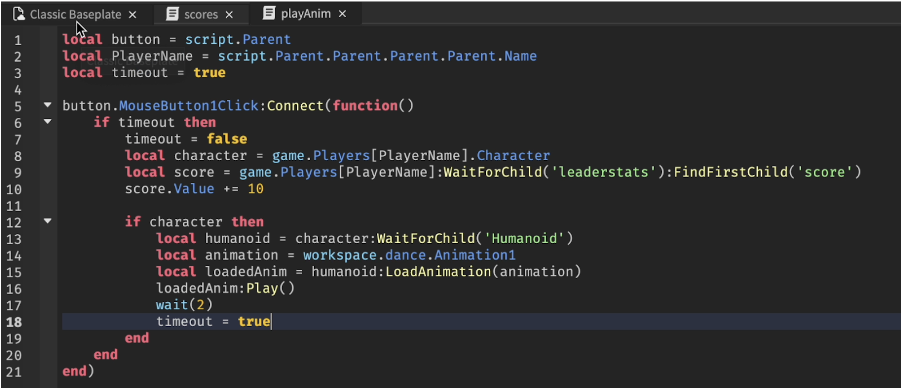Open the scores script tab
This screenshot has width=901, height=388.
(201, 14)
